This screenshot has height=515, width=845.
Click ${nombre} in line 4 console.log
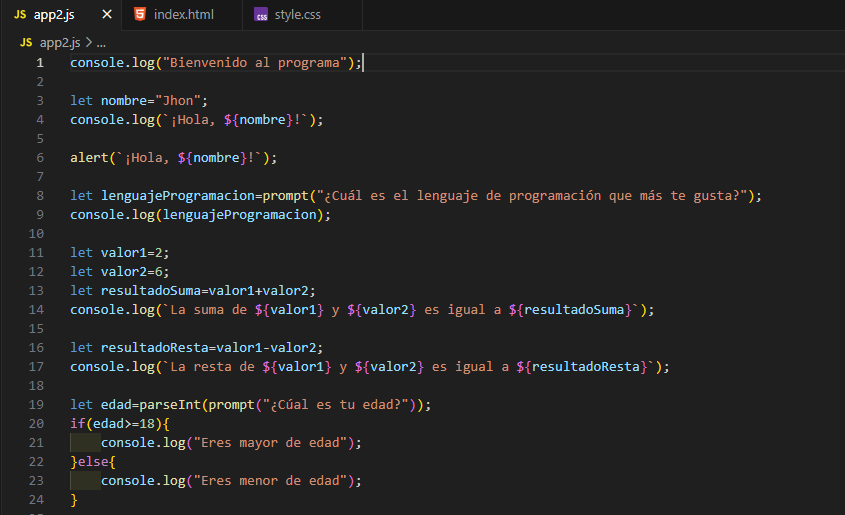tap(259, 120)
